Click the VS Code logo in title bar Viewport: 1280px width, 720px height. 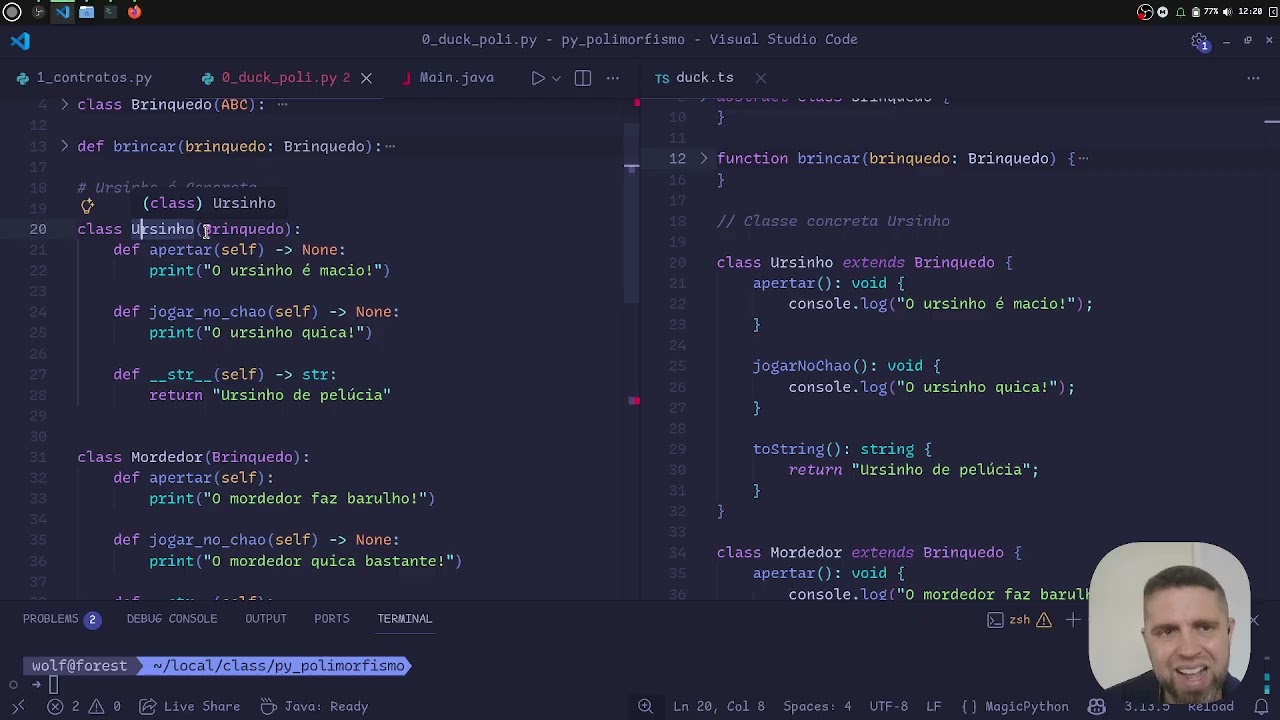point(20,41)
